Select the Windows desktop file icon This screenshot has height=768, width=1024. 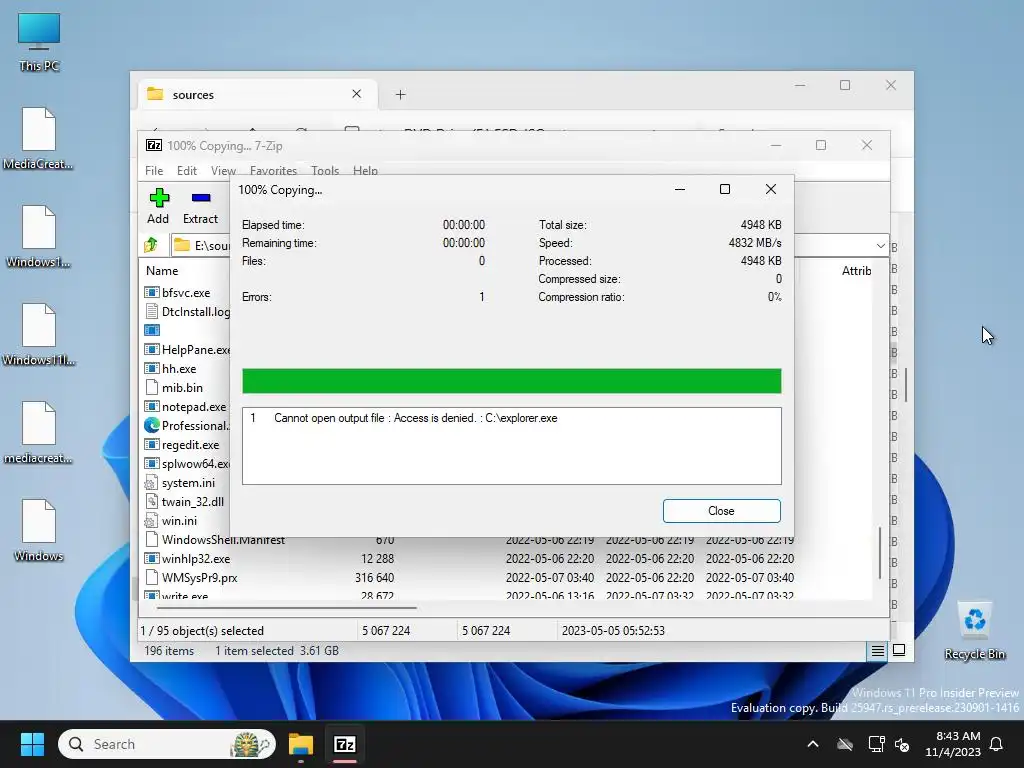coord(39,530)
